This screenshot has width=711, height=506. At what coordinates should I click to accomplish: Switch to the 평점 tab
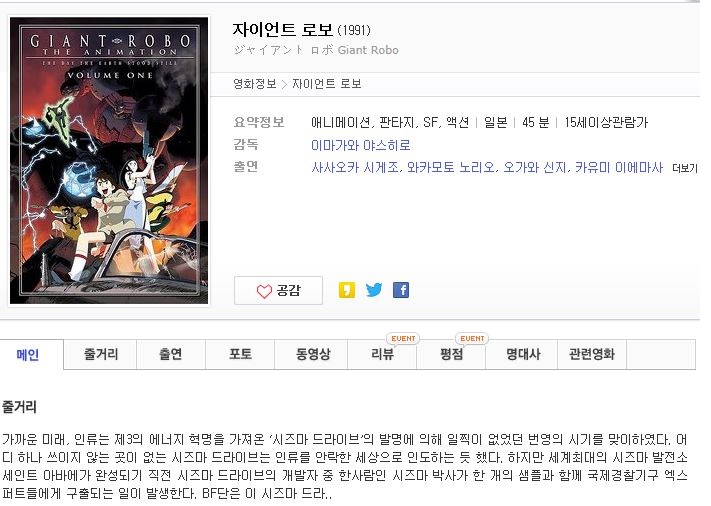pos(452,355)
